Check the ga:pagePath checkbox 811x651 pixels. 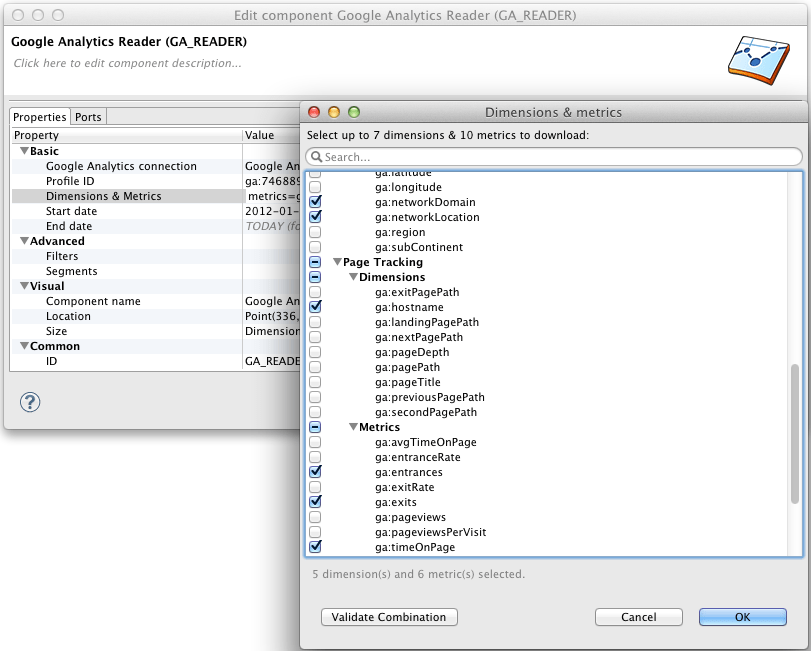[x=316, y=367]
